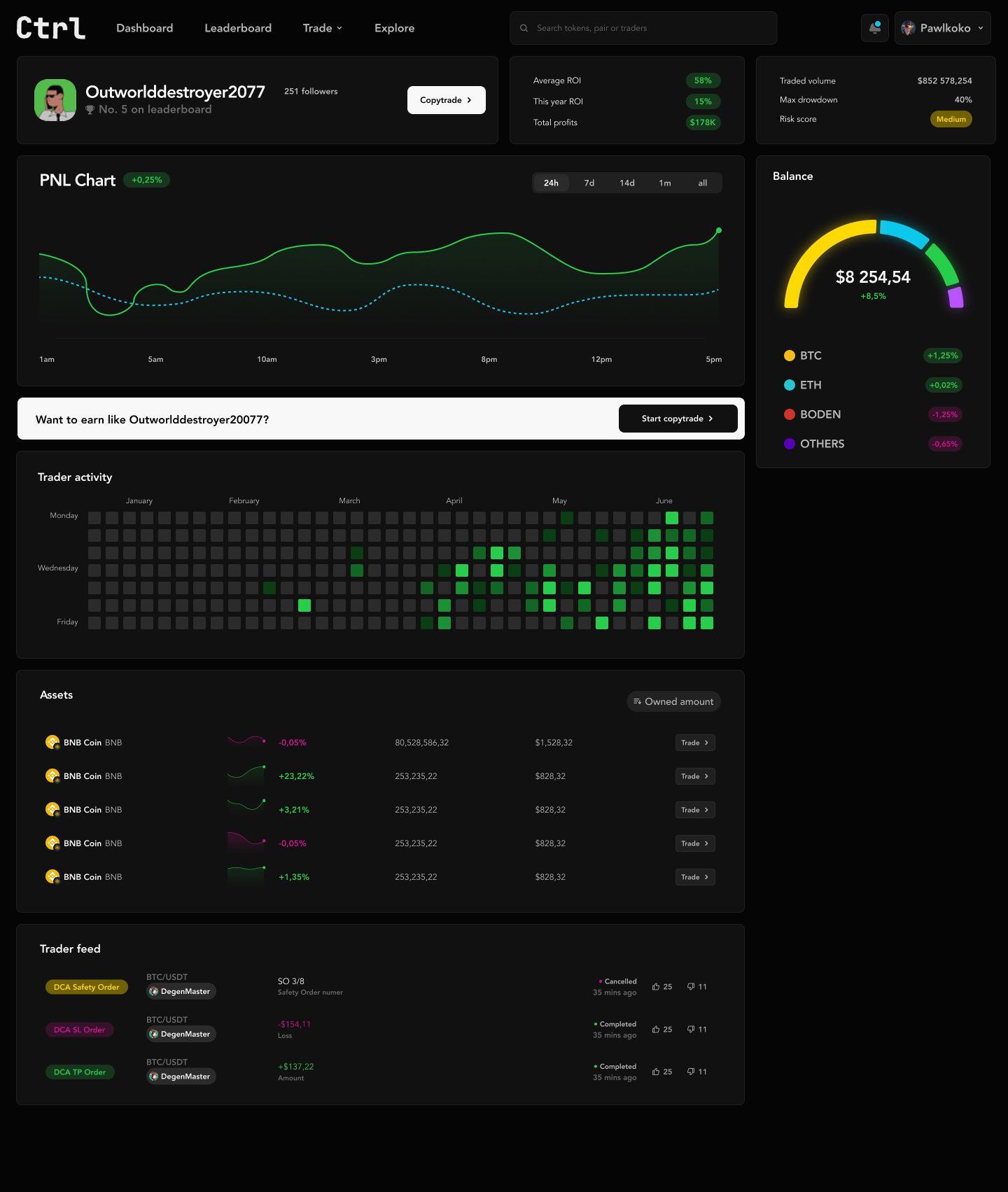Viewport: 1008px width, 1192px height.
Task: Click Start copytrade button
Action: 678,419
